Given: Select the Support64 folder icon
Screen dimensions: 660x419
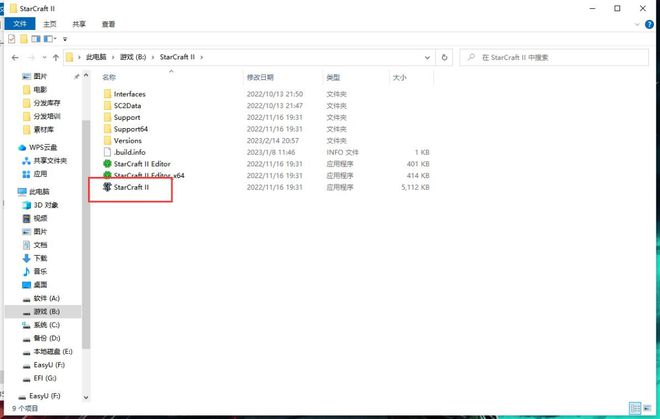Looking at the screenshot, I should pos(107,129).
